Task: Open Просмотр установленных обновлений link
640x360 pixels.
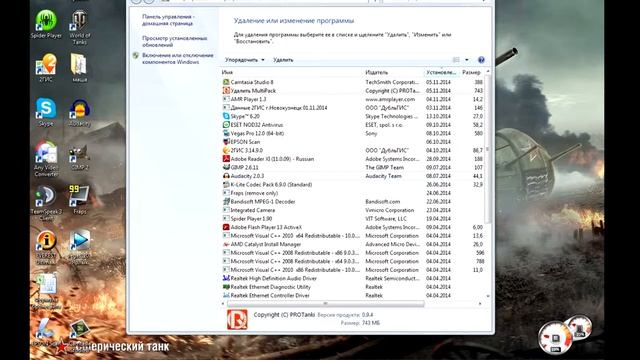Action: coord(174,42)
